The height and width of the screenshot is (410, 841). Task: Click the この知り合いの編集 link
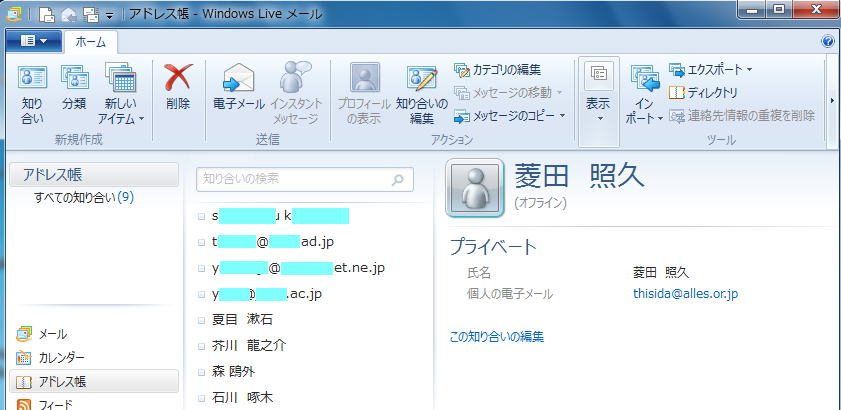[x=497, y=337]
